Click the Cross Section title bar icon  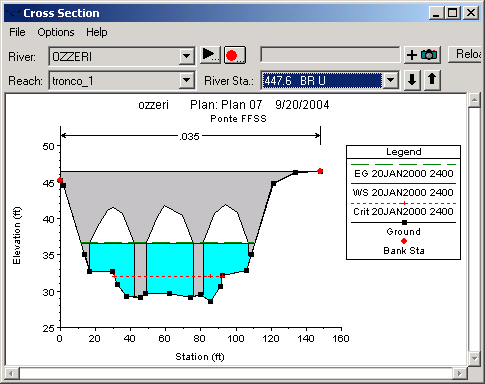click(14, 13)
